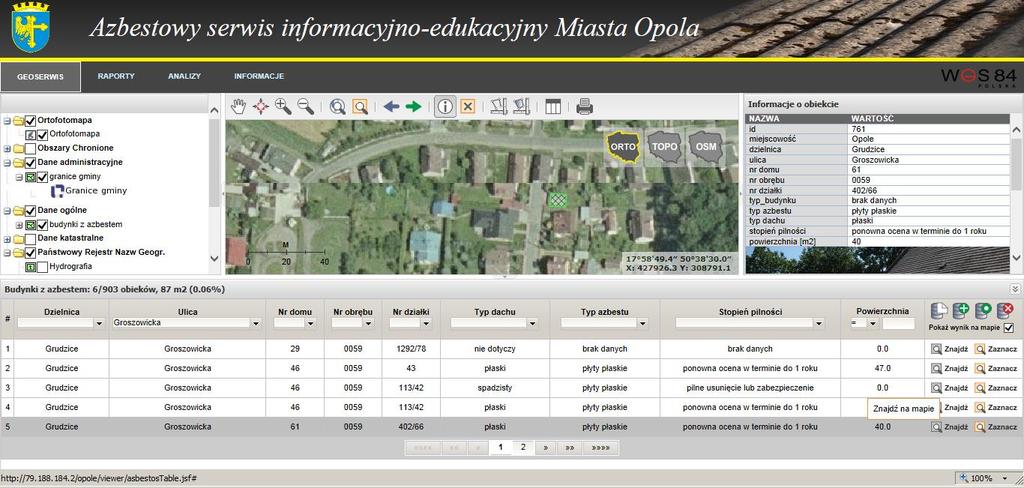Enable the Obszary Chronione layer group

tap(30, 148)
